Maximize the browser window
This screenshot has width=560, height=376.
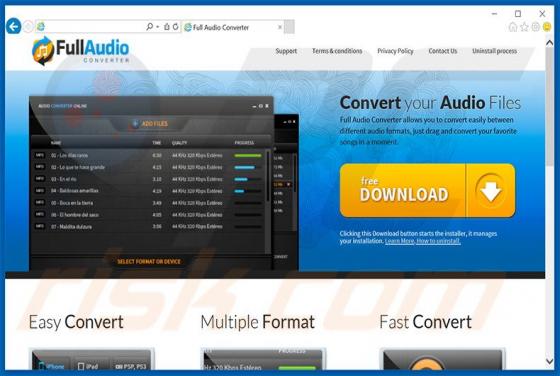pyautogui.click(x=518, y=14)
